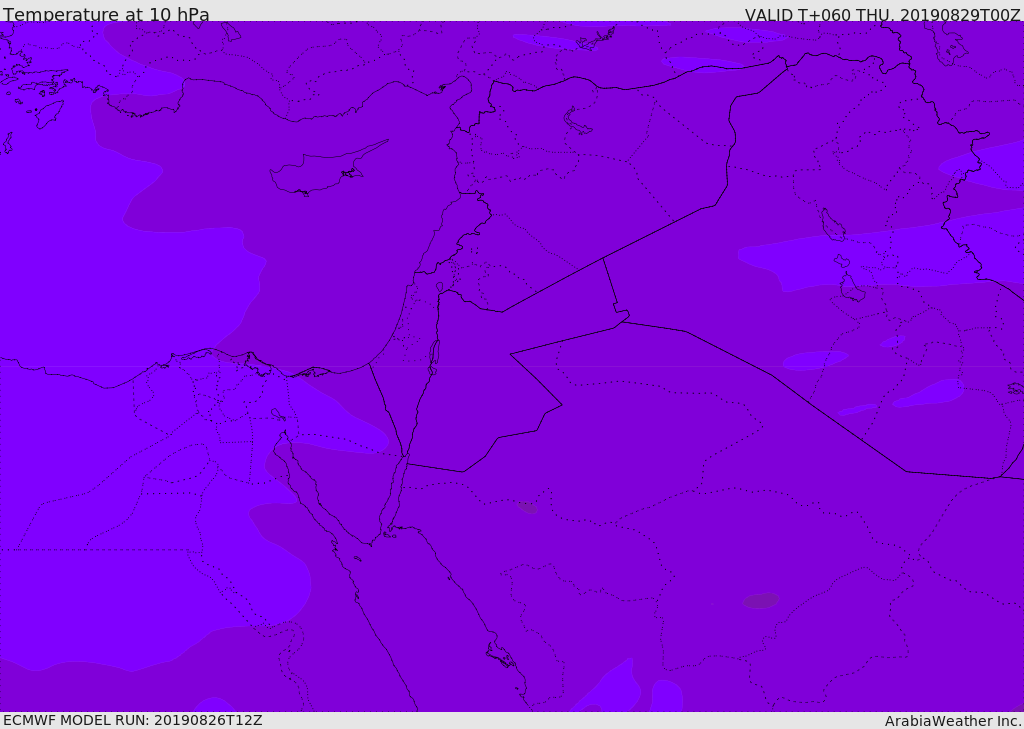The image size is (1024, 729).
Task: Click the 'VALID T+060 THU. 20190829T00Z' label
Action: [x=883, y=14]
